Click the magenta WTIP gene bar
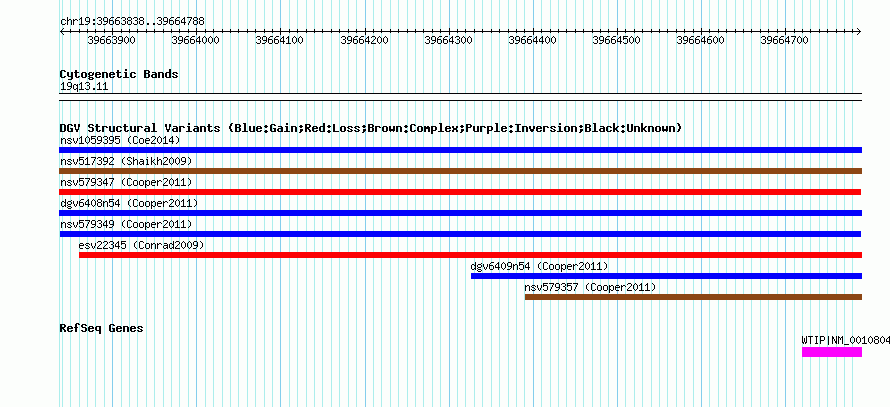This screenshot has width=890, height=407. (832, 352)
